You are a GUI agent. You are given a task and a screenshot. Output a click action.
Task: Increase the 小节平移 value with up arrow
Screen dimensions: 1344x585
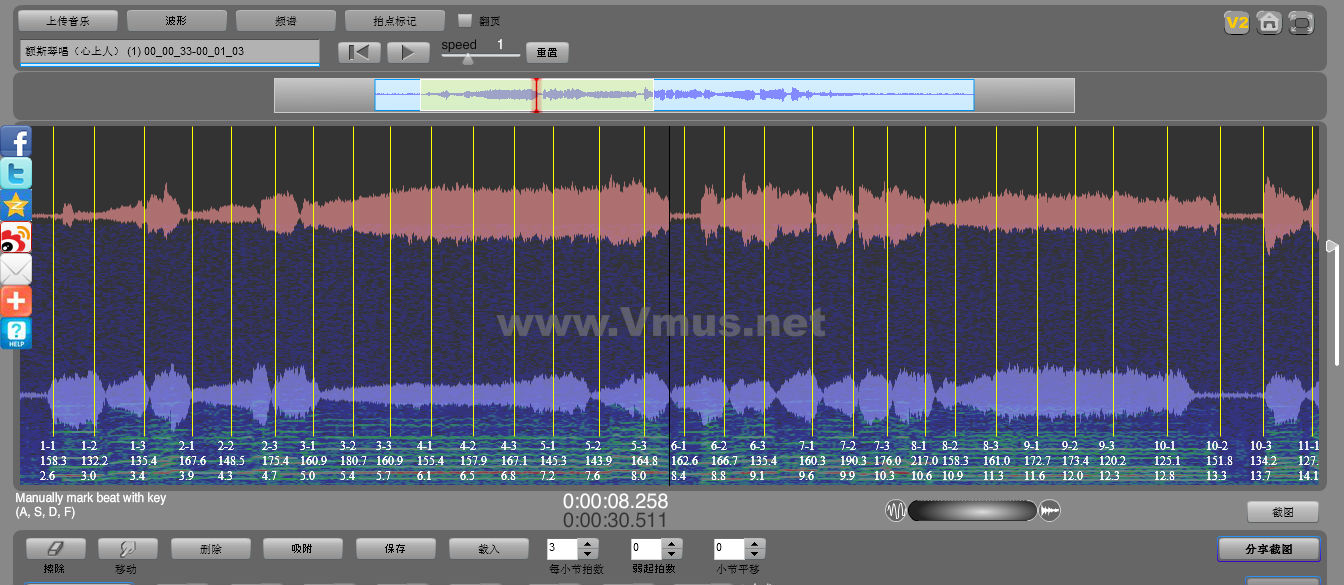pos(756,543)
